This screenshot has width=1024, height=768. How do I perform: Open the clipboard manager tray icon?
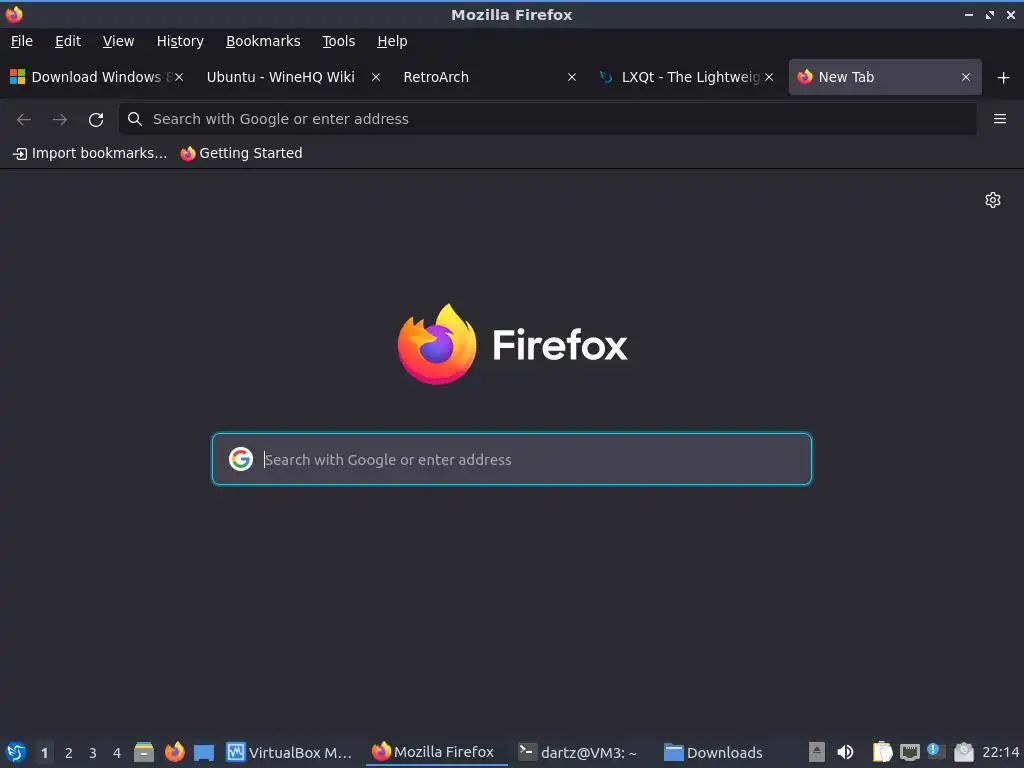[x=882, y=752]
